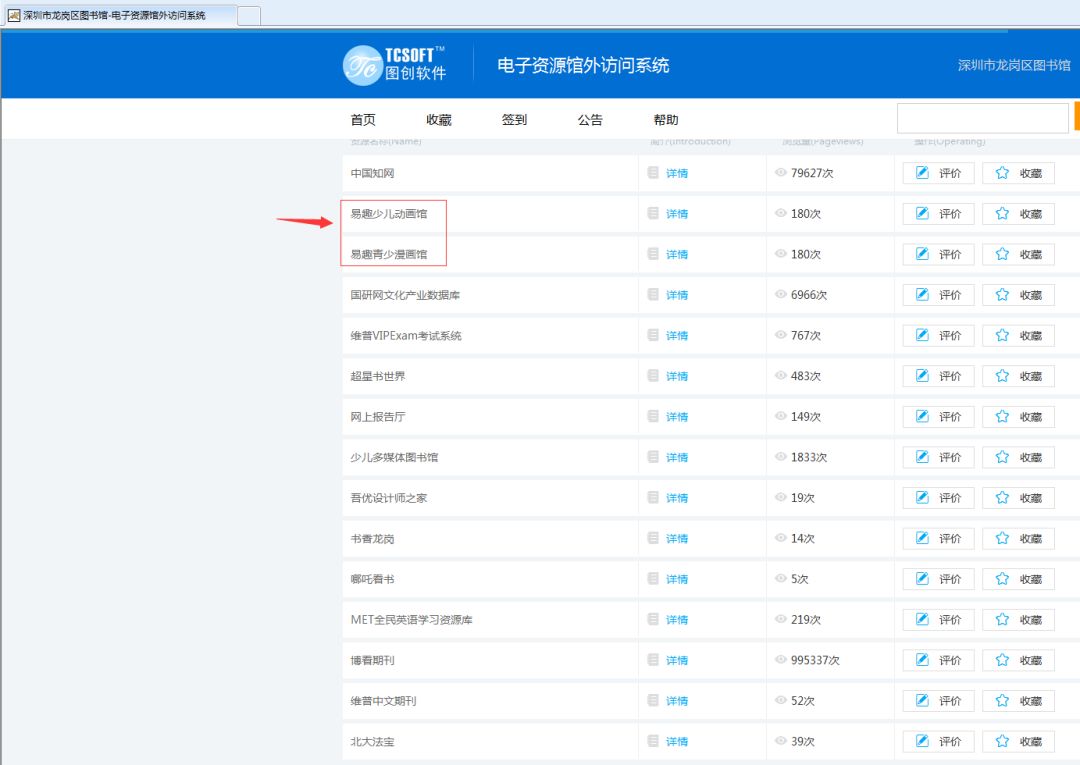Open 详情 for 易趣青少漫画馆
The height and width of the screenshot is (765, 1080).
tap(676, 255)
